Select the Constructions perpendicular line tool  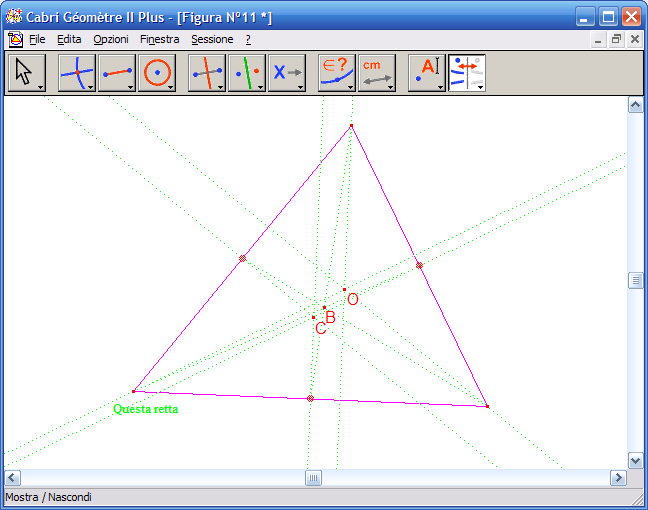pyautogui.click(x=207, y=72)
